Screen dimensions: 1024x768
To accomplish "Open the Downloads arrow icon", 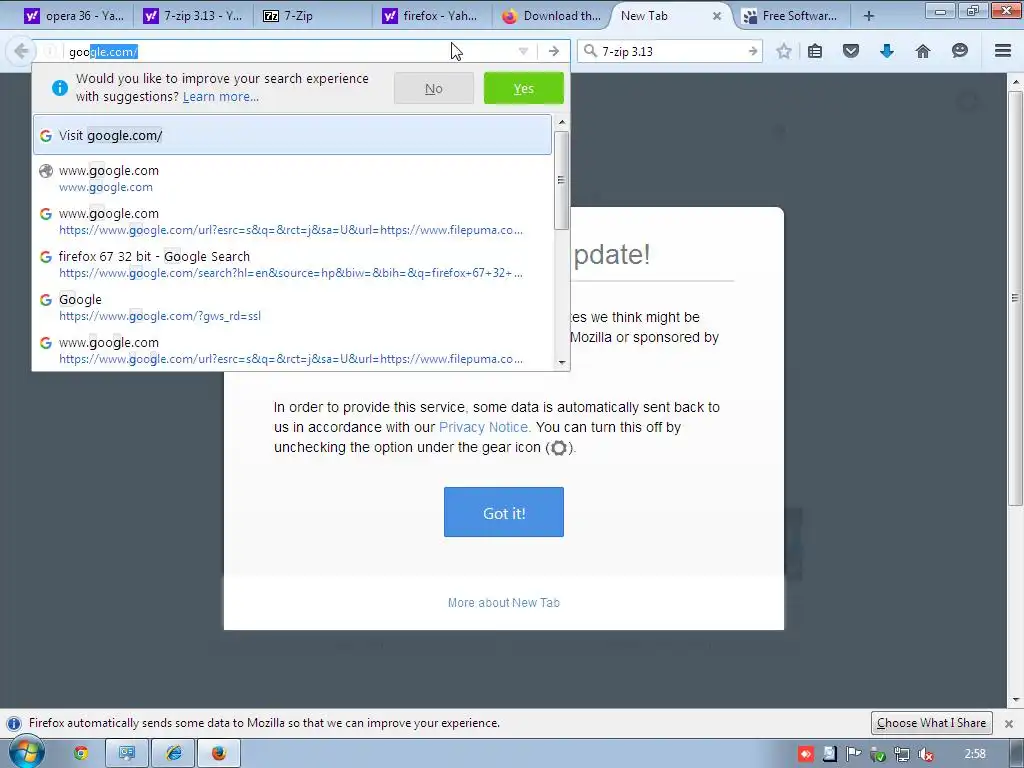I will [x=887, y=51].
